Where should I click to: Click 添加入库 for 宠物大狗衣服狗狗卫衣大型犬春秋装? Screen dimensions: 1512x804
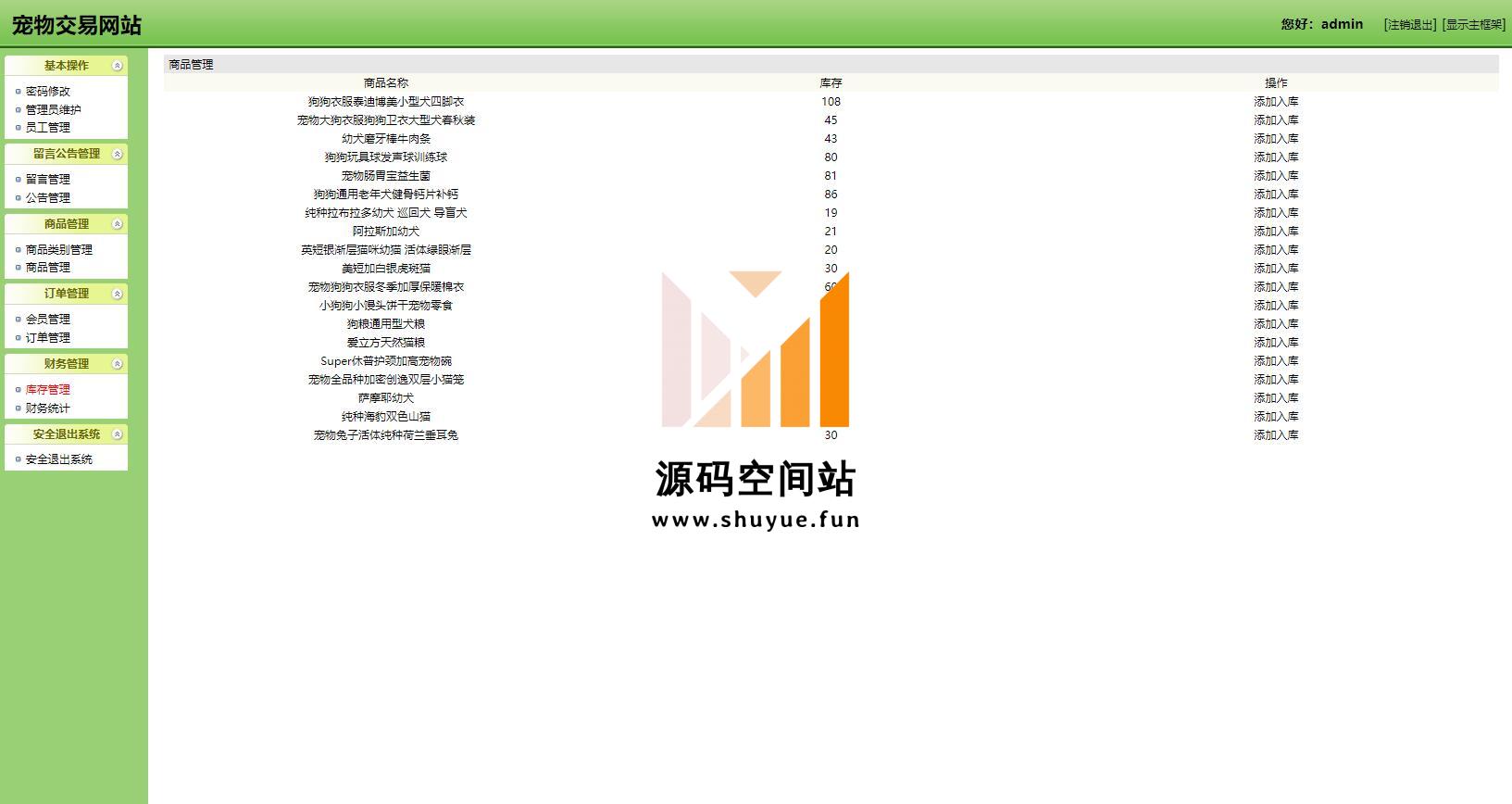click(1276, 120)
